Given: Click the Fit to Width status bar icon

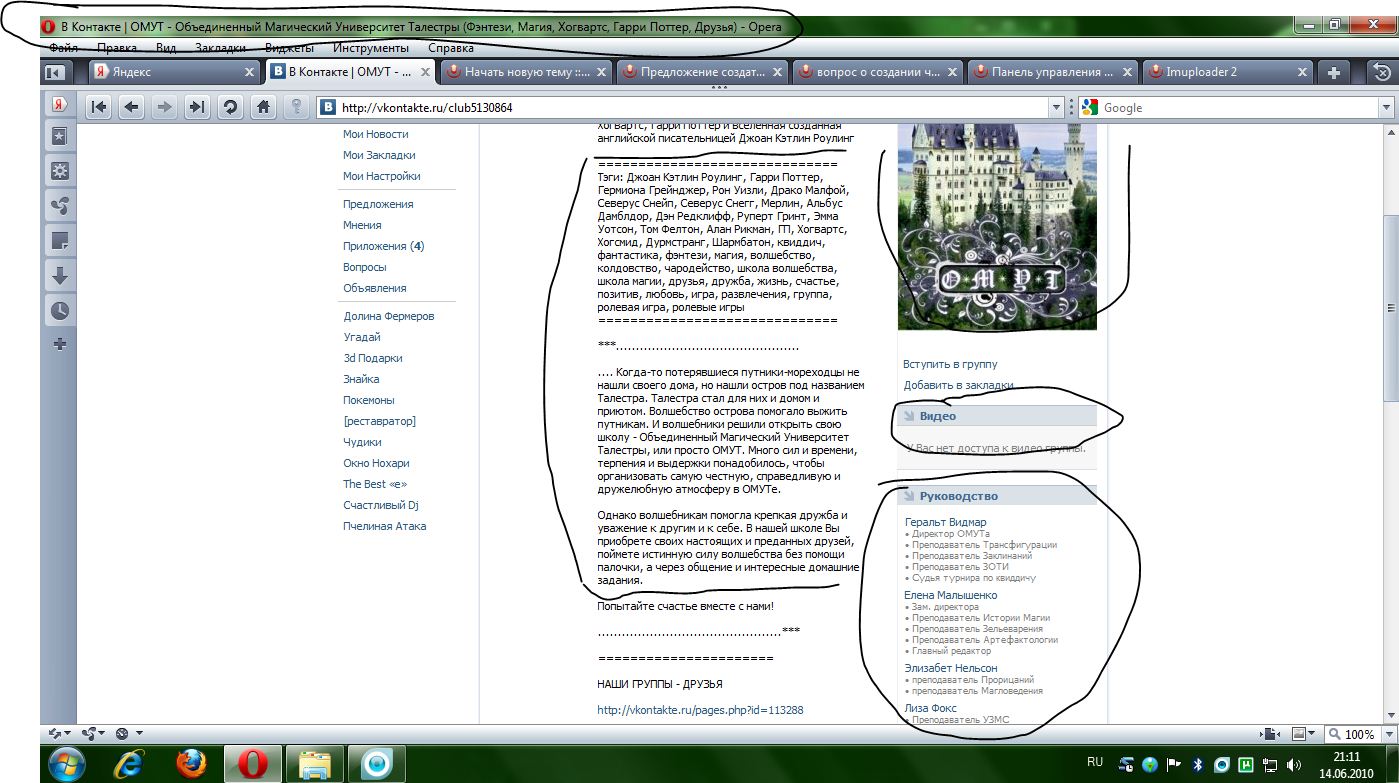Looking at the screenshot, I should pyautogui.click(x=1270, y=734).
